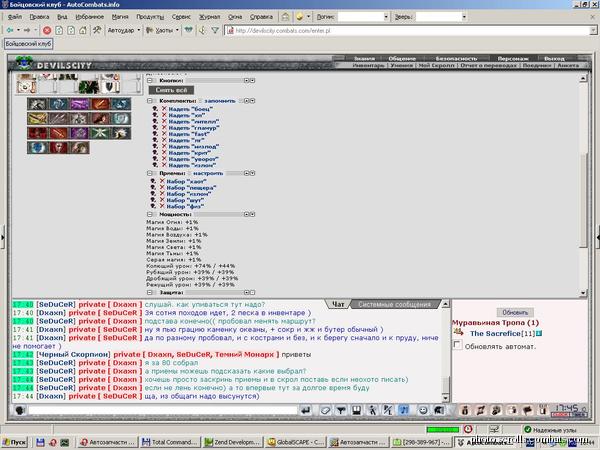Select the "Бойцовский клуб" page tab
600x450 pixels.
pyautogui.click(x=28, y=44)
